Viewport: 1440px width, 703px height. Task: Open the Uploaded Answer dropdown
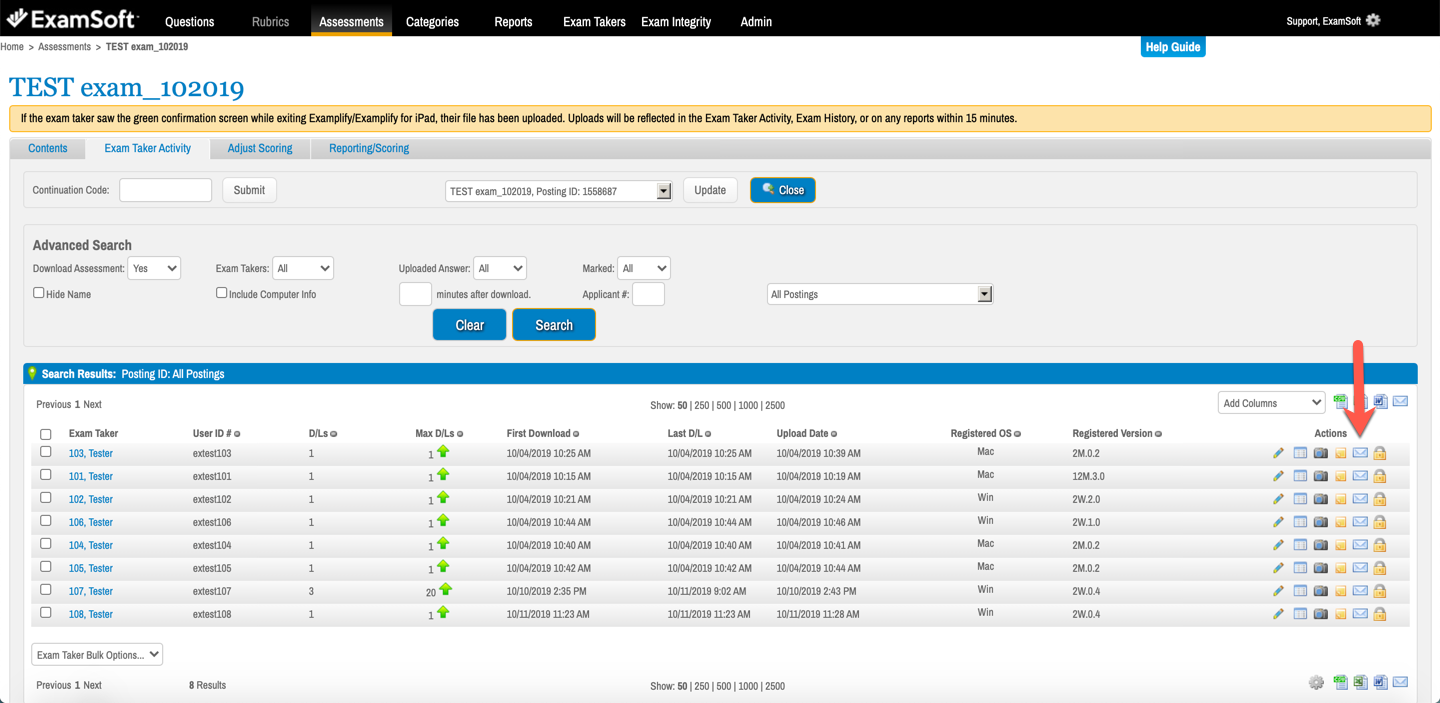500,268
